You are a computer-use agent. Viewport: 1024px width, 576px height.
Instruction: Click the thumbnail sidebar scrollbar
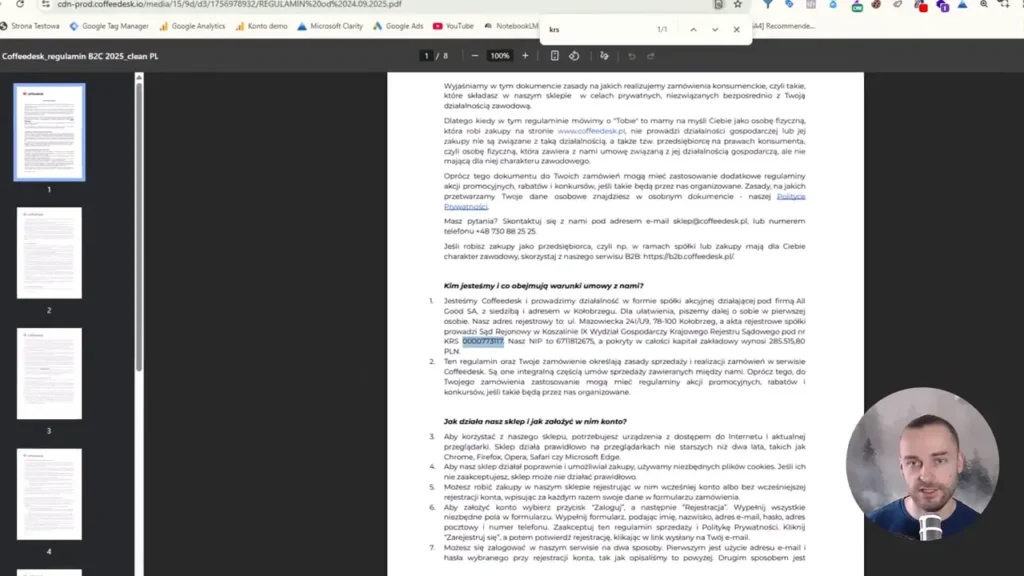[138, 225]
